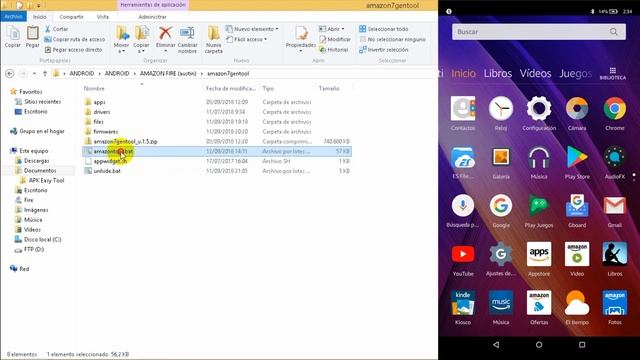Tap the Android back navigation button

[x=496, y=345]
